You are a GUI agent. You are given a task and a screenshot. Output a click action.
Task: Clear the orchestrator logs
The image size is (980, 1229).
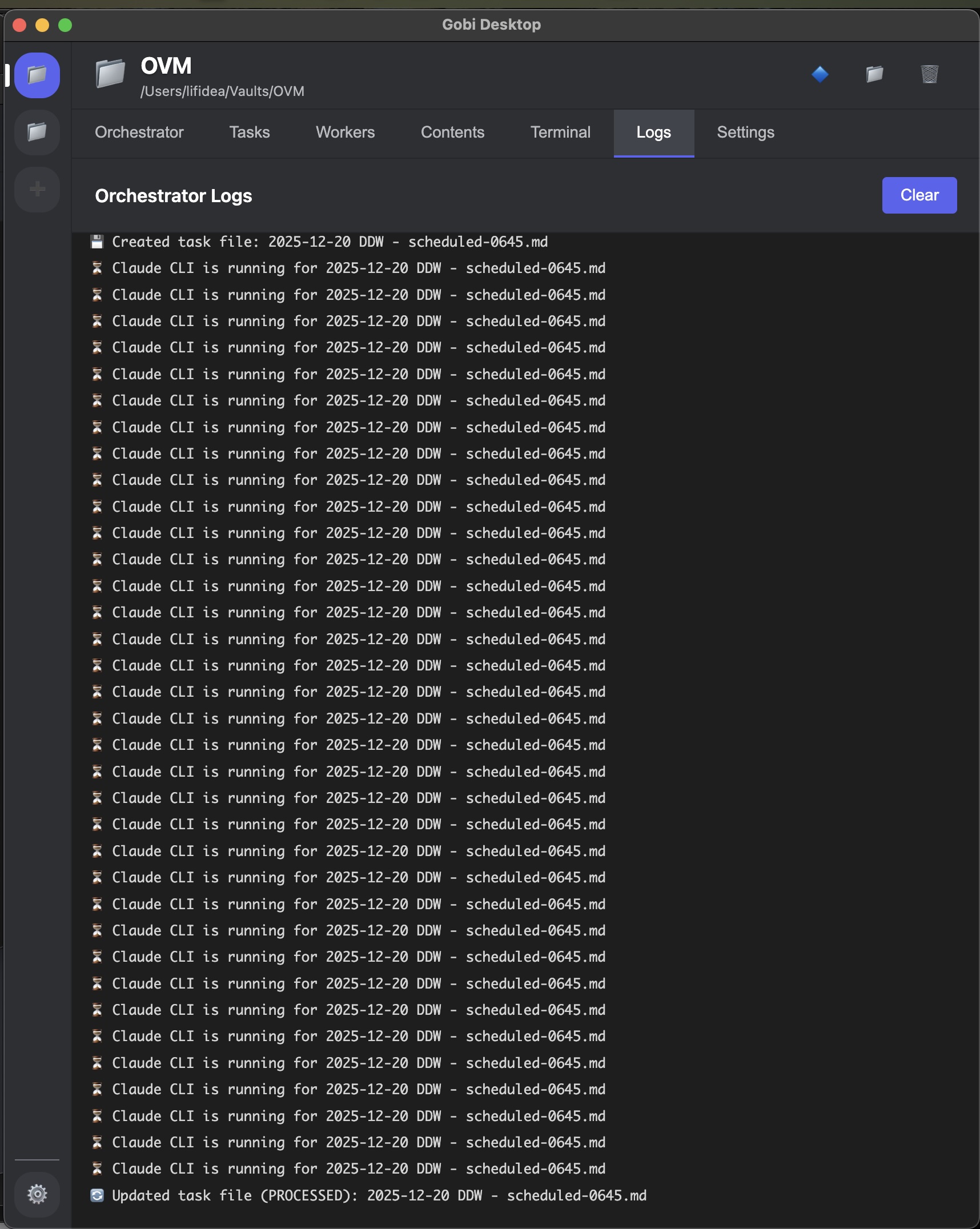[x=919, y=195]
